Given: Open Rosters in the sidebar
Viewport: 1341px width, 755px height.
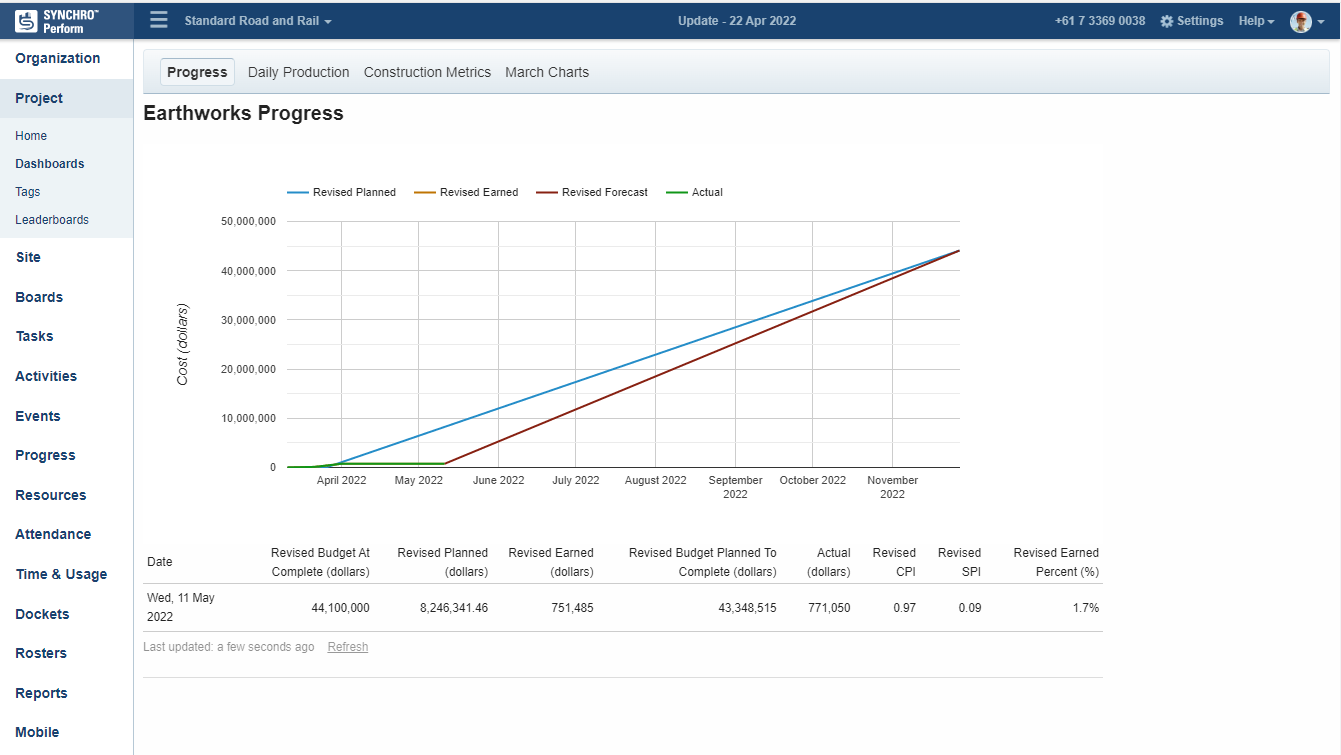Looking at the screenshot, I should click(41, 653).
